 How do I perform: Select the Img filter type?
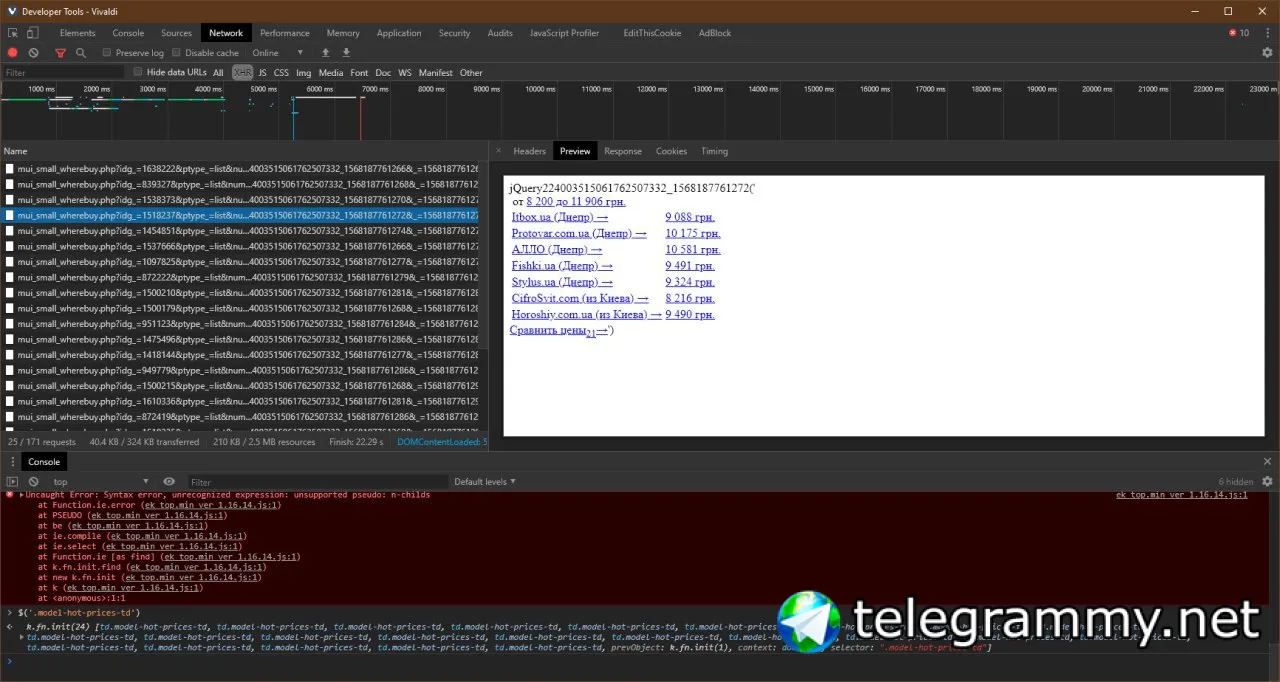click(303, 73)
